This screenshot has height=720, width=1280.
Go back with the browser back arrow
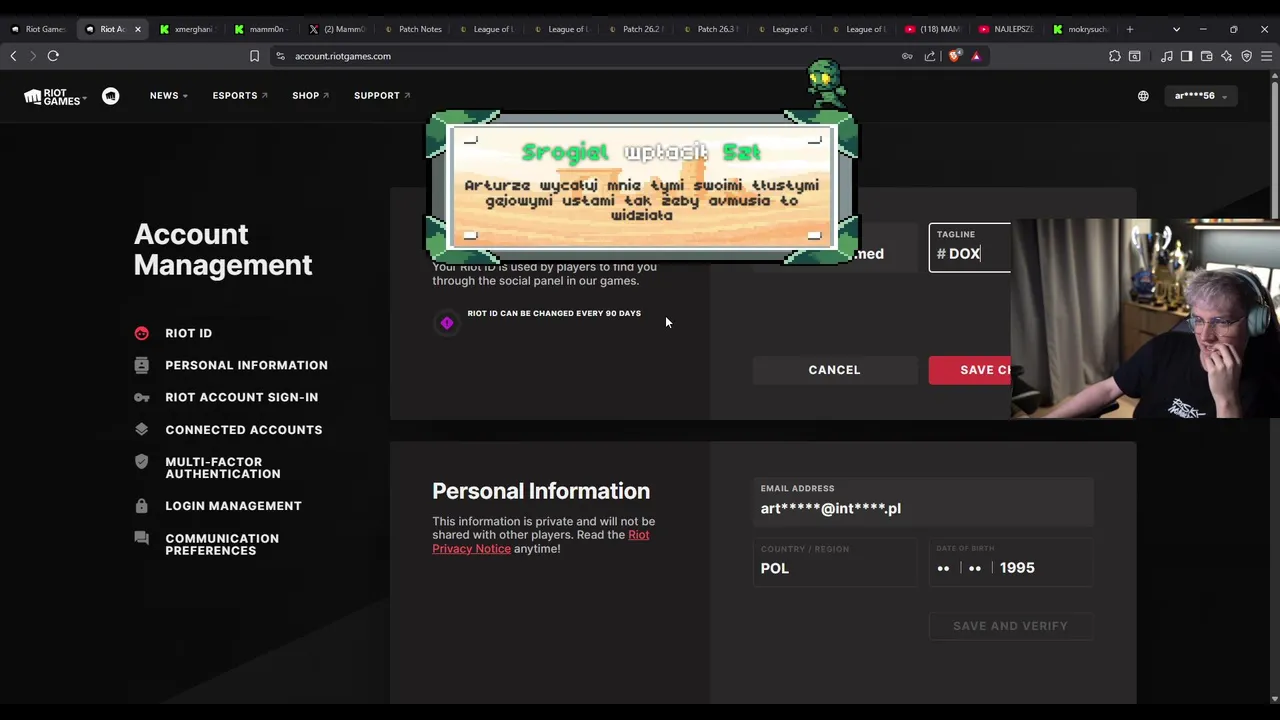[x=14, y=56]
